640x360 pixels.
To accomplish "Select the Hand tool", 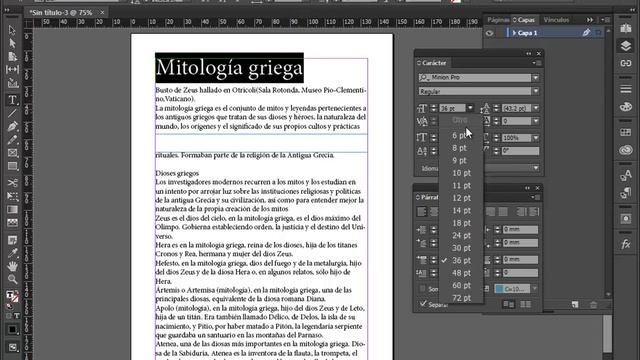I will [x=12, y=266].
